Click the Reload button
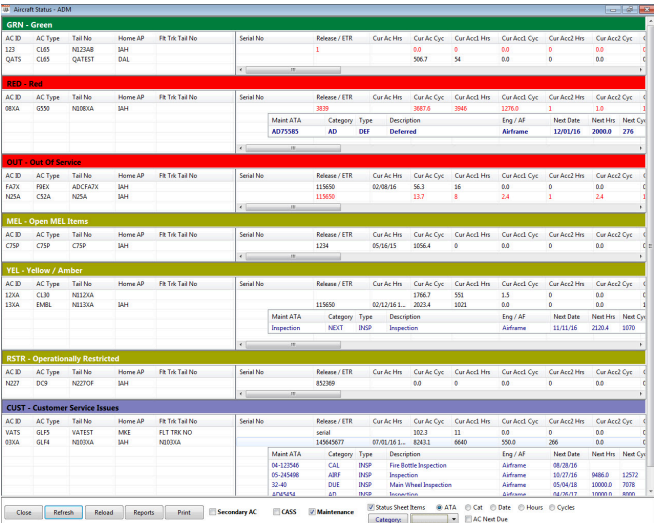 [104, 512]
